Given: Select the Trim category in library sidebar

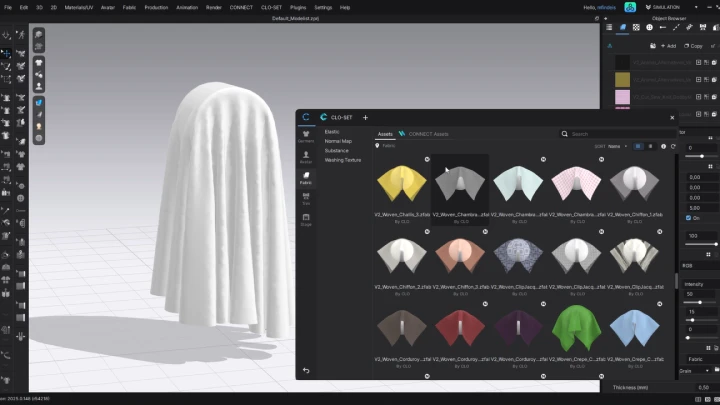Looking at the screenshot, I should pyautogui.click(x=306, y=199).
